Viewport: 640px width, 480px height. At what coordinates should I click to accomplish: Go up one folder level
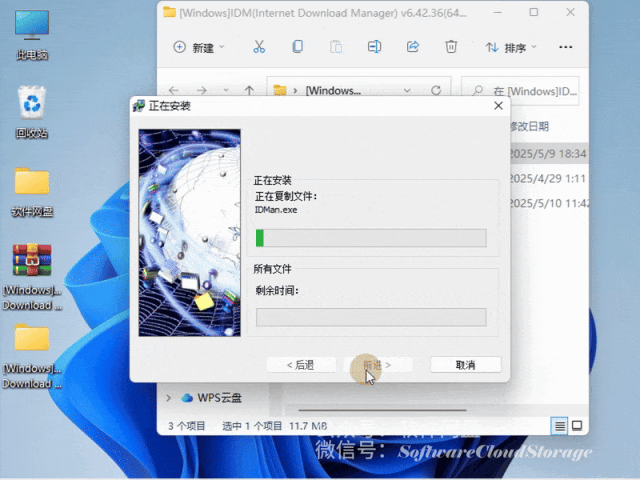(249, 90)
